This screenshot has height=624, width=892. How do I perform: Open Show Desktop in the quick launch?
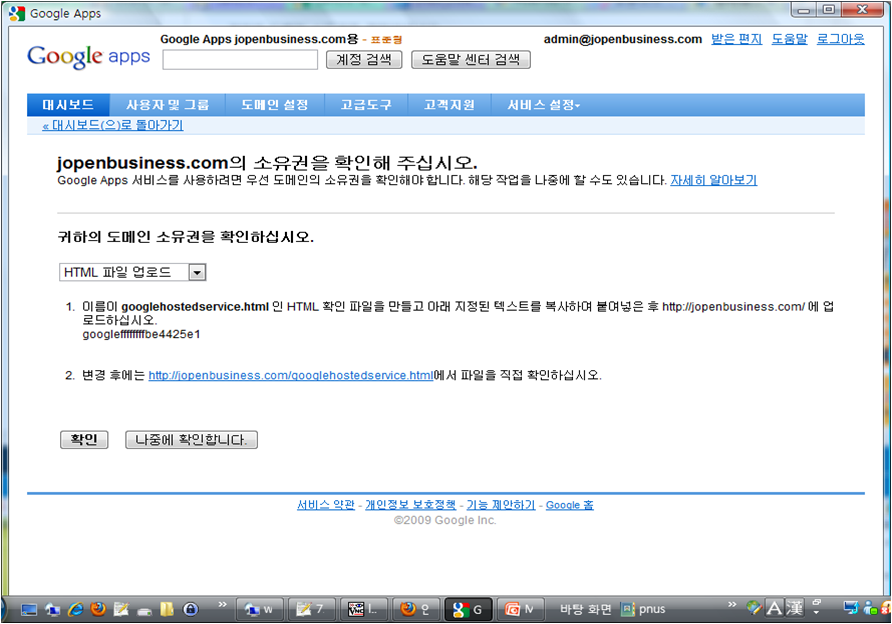click(x=28, y=610)
